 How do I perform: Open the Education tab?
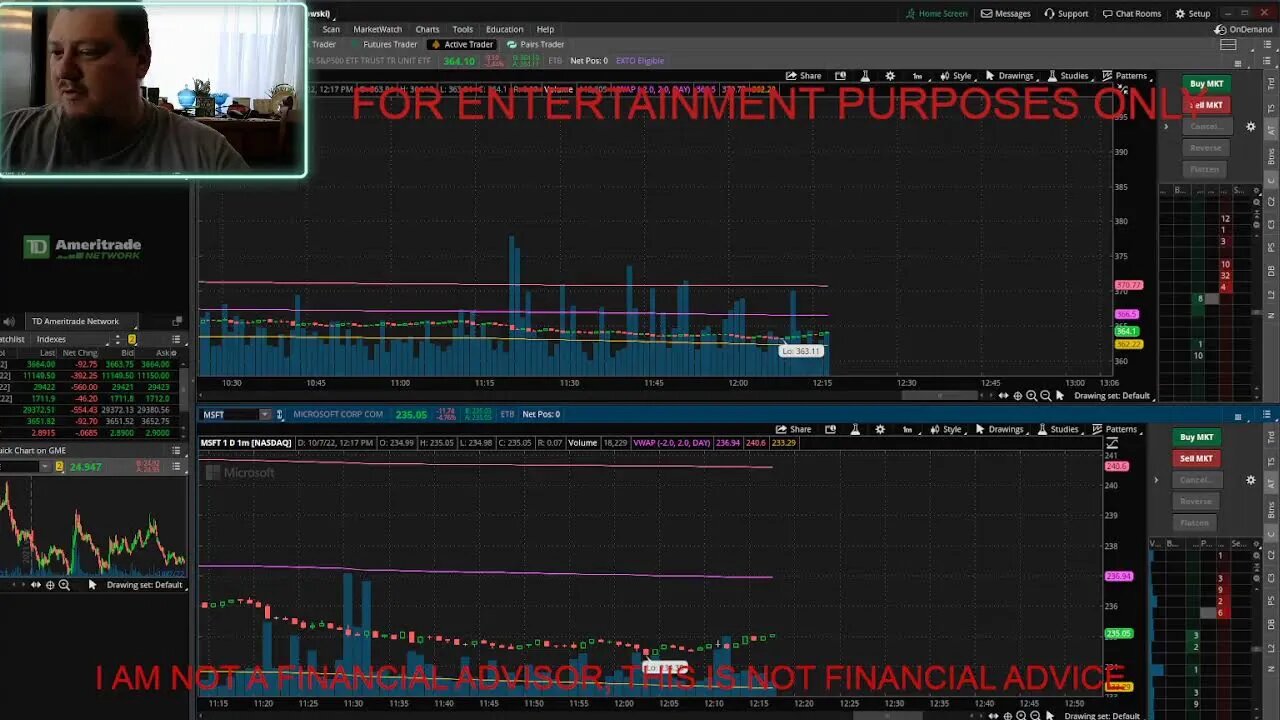(x=504, y=29)
